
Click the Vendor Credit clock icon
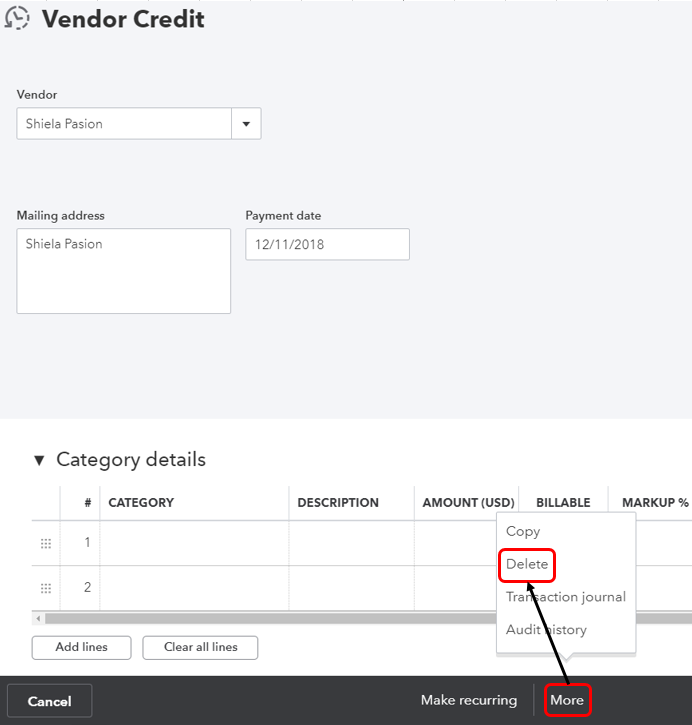(17, 19)
